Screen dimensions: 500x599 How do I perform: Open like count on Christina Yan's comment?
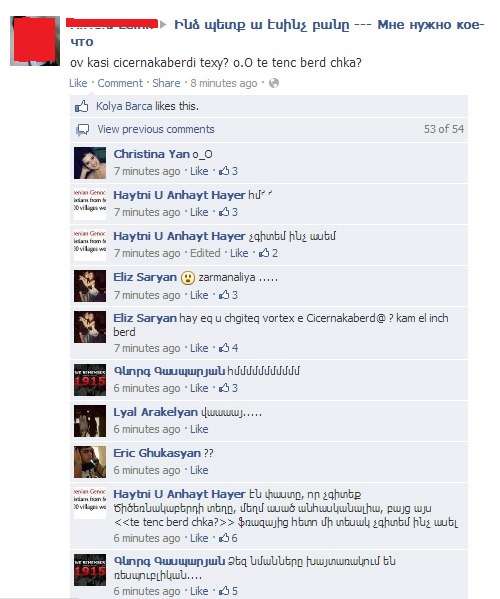click(x=228, y=171)
